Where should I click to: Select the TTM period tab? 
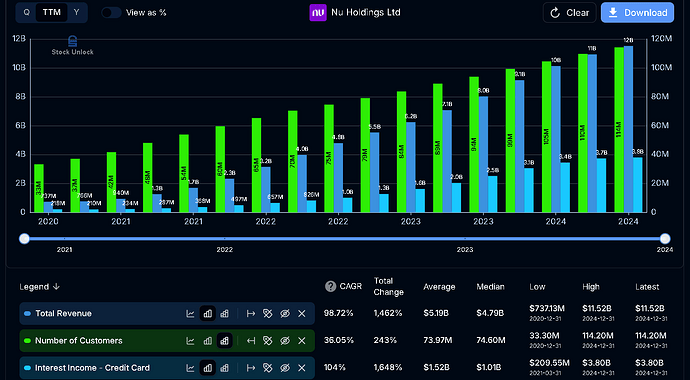(51, 12)
